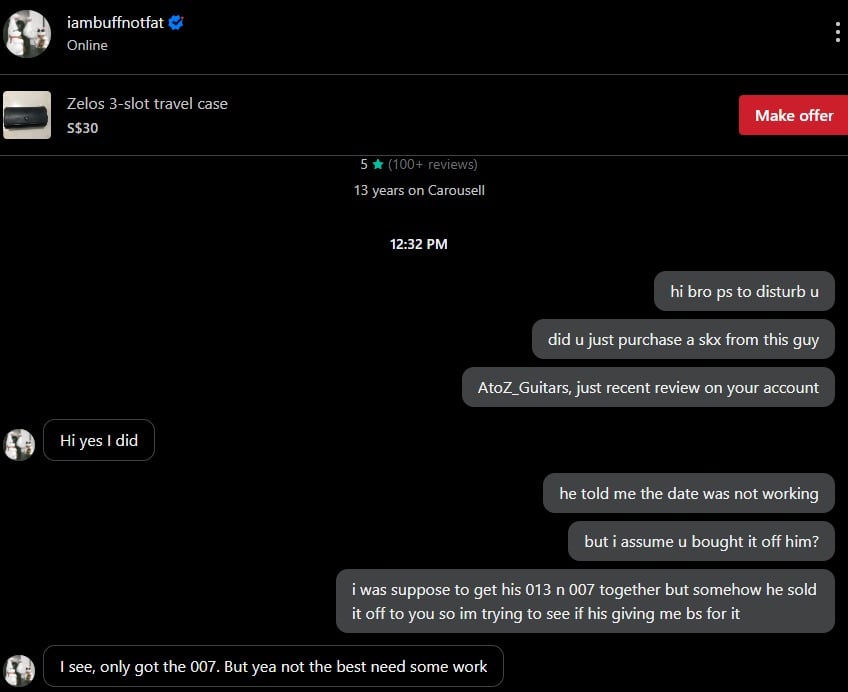
Task: Click 'did u just purchase a skx' message
Action: pos(683,339)
